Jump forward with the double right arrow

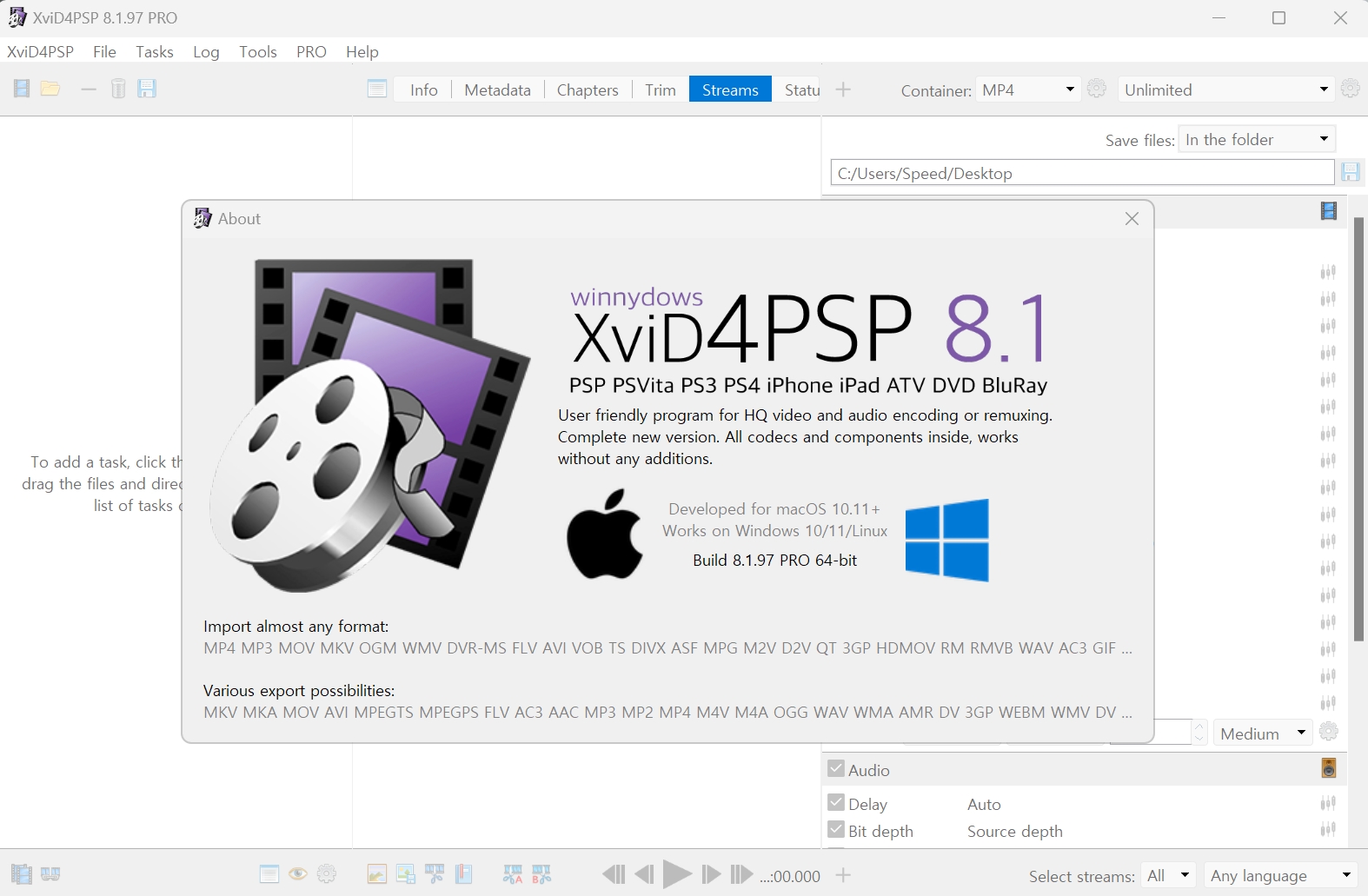click(x=741, y=874)
